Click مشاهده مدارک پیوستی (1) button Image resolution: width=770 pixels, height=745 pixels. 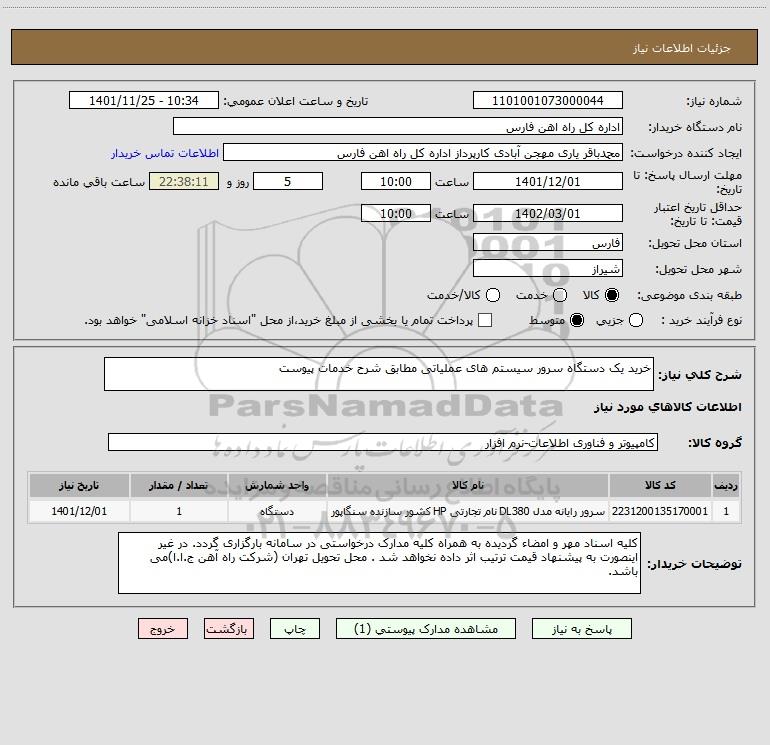click(426, 629)
